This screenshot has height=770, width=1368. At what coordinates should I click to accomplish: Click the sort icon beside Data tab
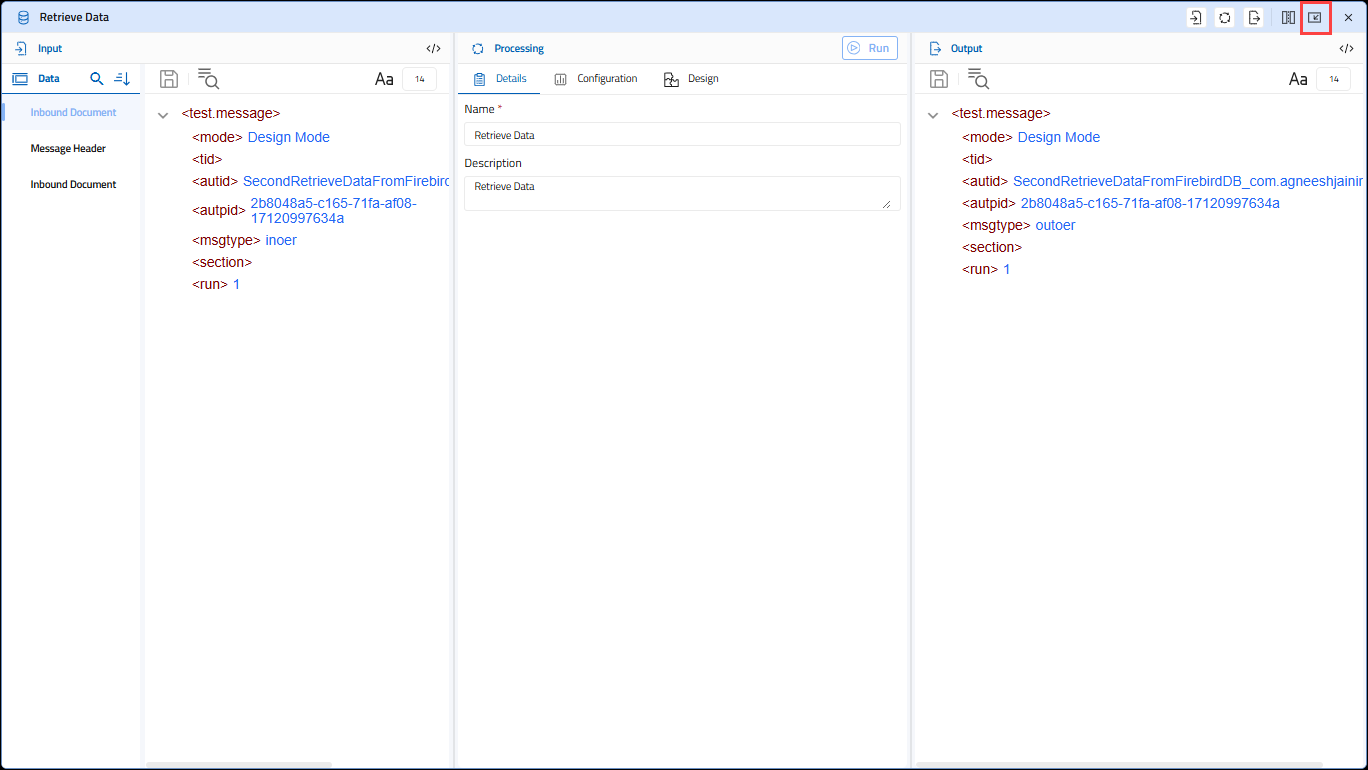click(122, 78)
